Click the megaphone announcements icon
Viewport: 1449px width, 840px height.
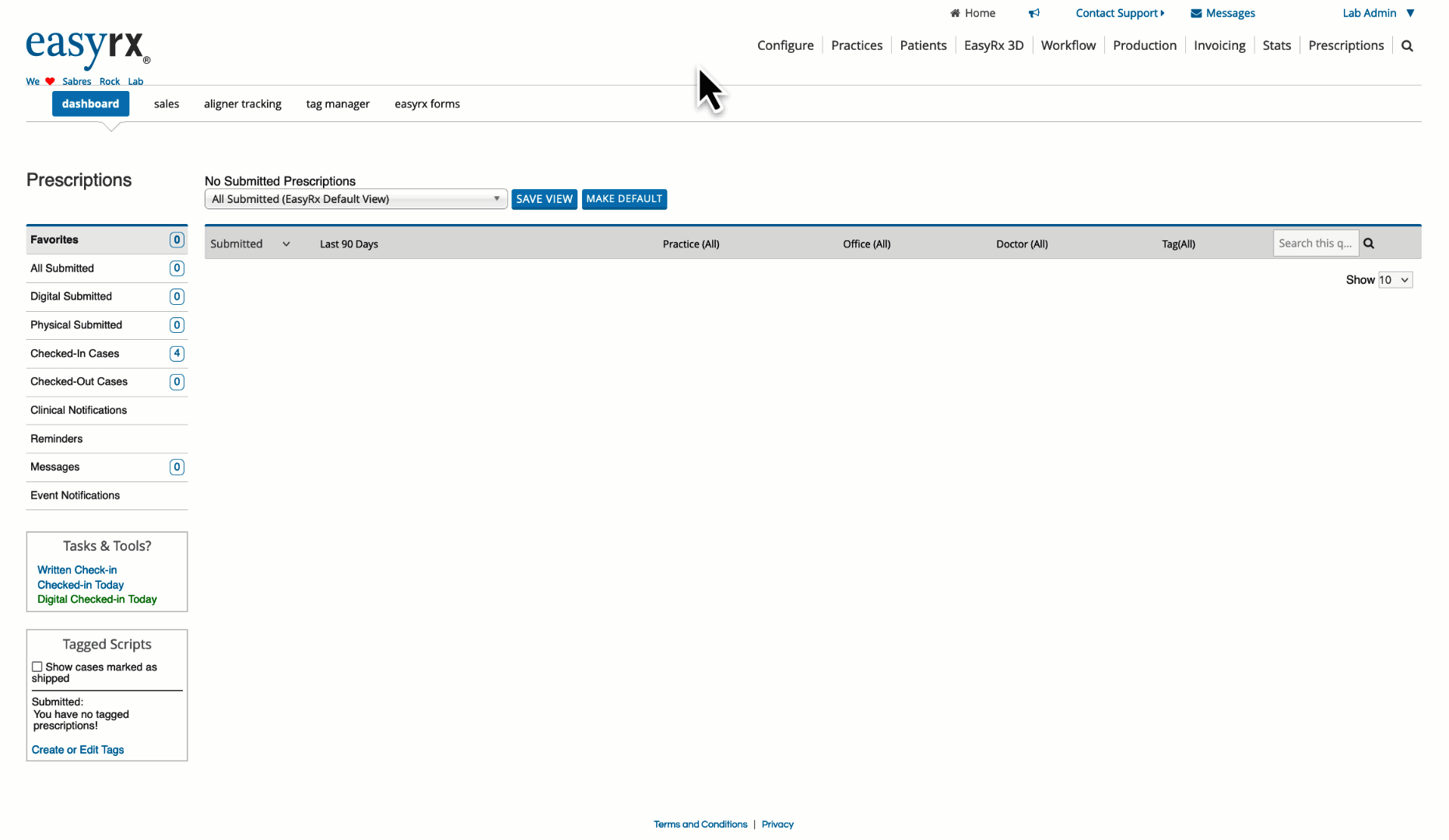tap(1033, 13)
